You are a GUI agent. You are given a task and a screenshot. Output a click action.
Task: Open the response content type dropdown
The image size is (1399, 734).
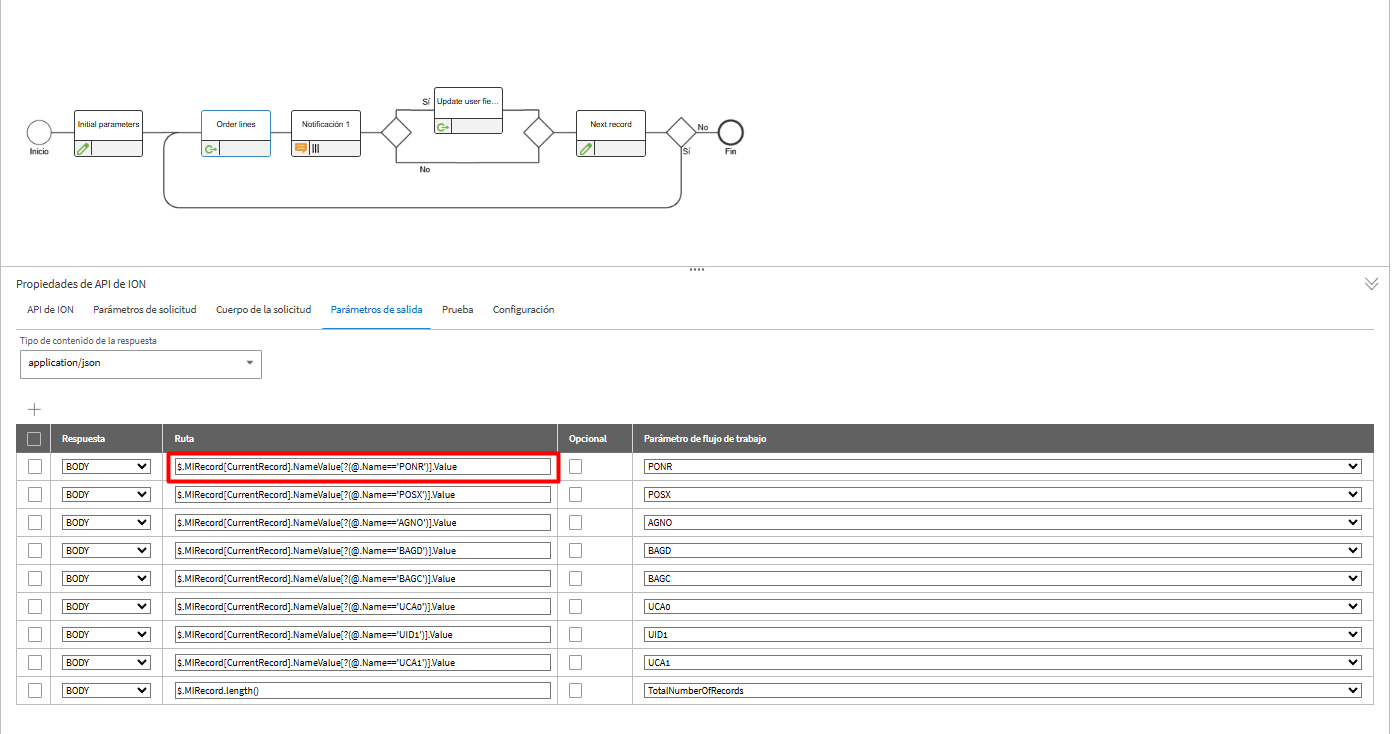(x=141, y=364)
